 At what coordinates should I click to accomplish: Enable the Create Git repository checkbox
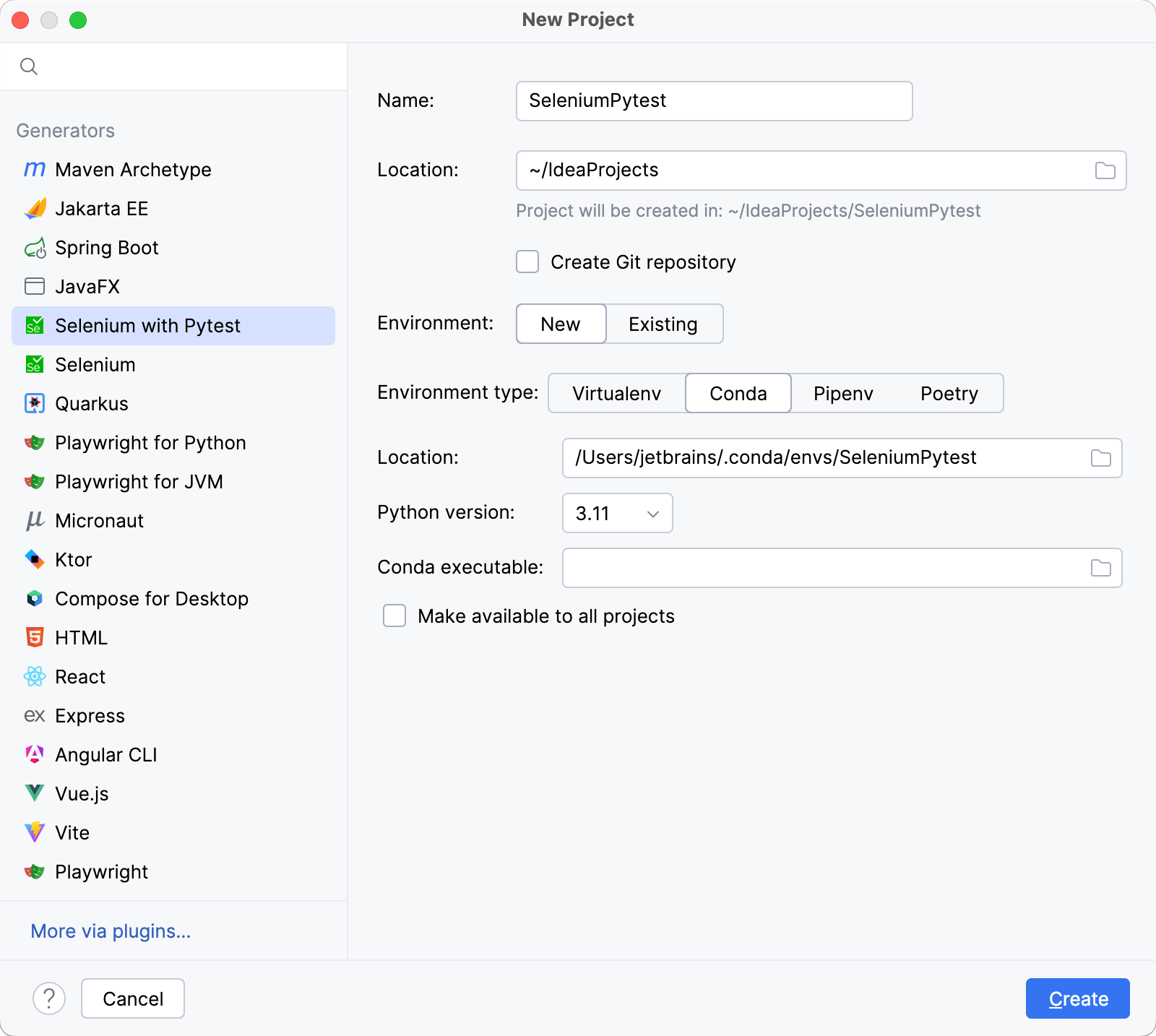pyautogui.click(x=527, y=262)
